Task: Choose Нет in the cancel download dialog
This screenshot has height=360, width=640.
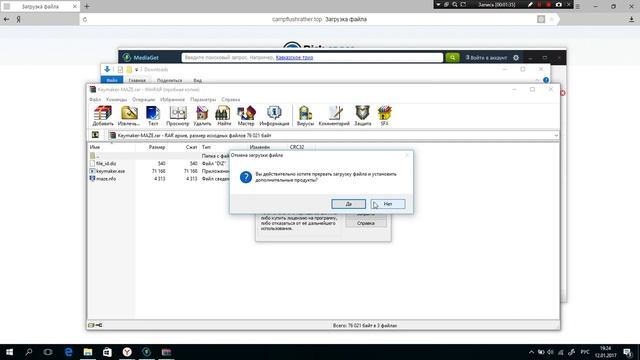Action: click(x=388, y=204)
